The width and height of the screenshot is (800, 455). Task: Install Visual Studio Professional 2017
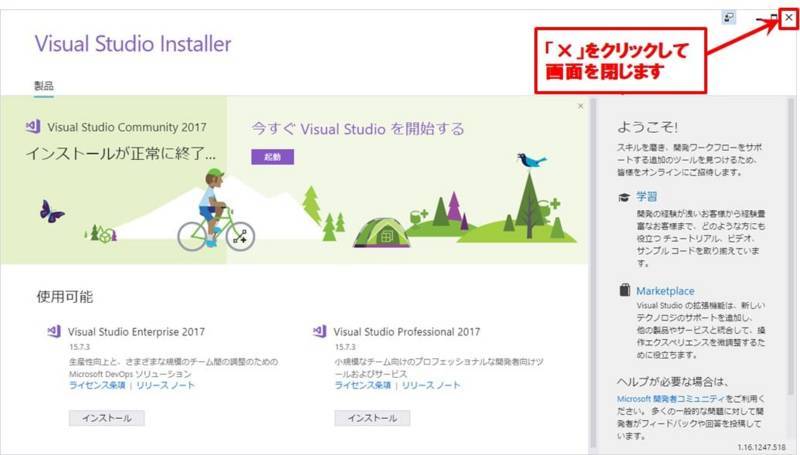(x=372, y=418)
